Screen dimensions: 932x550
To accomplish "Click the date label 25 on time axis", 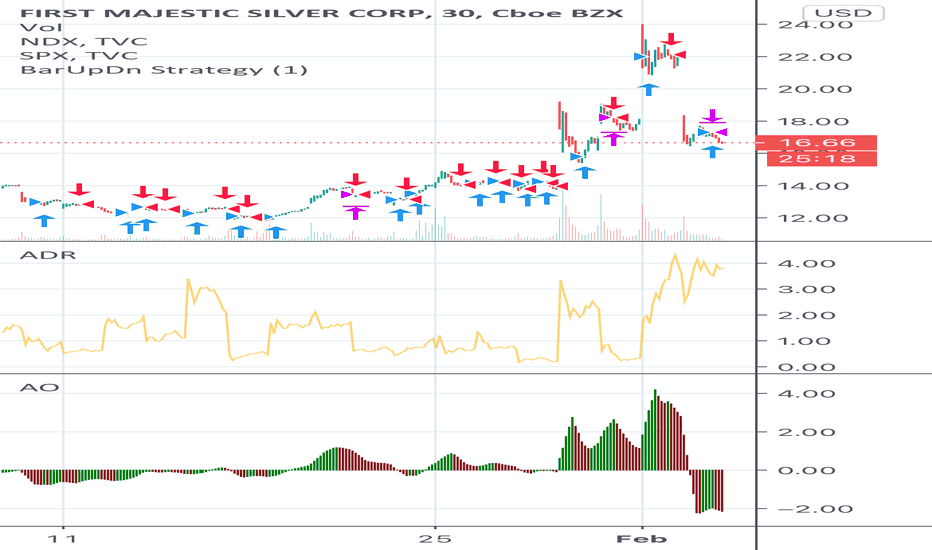I will tap(434, 539).
